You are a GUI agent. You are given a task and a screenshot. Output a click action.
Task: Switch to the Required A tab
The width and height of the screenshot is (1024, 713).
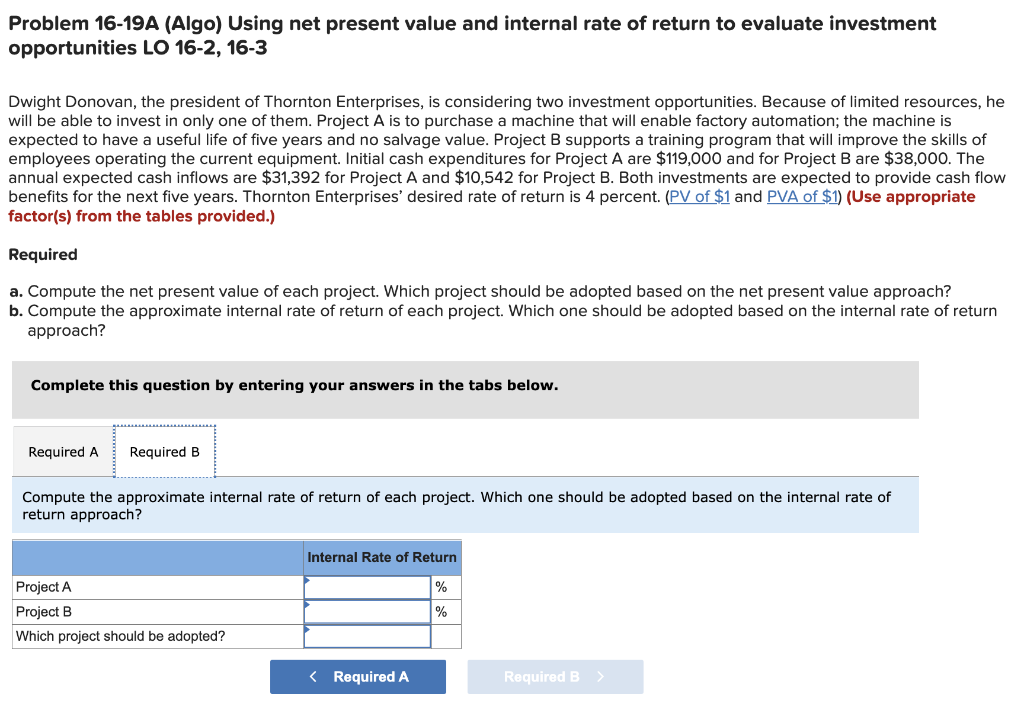coord(62,451)
